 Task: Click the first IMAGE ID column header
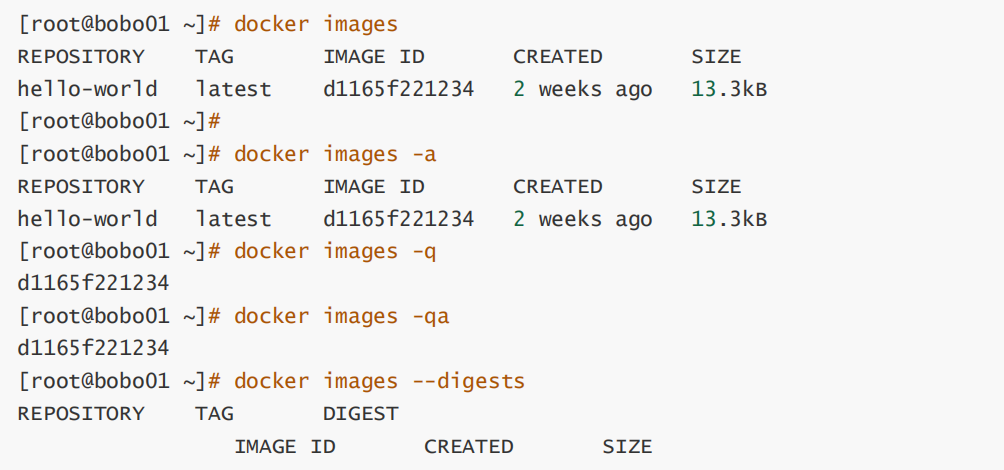tap(373, 57)
